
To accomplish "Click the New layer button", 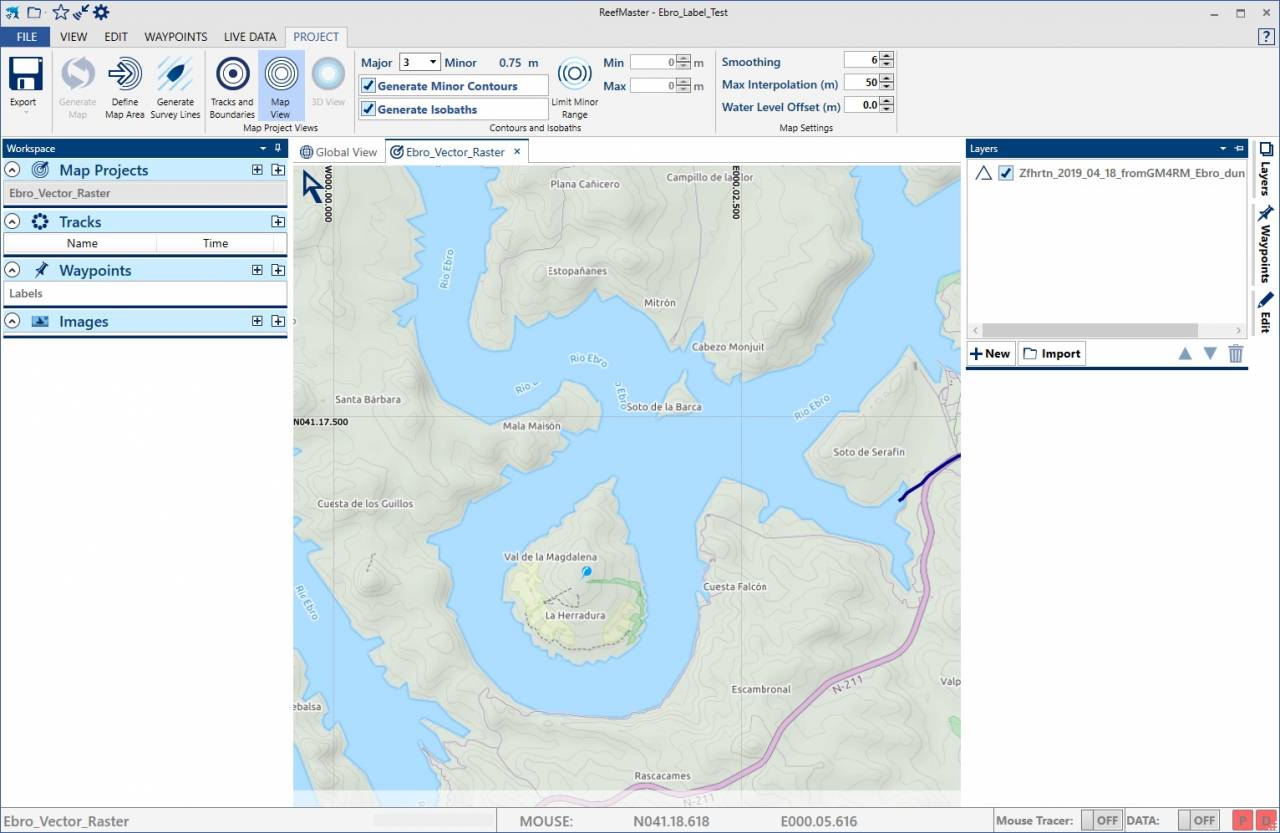I will tap(991, 353).
